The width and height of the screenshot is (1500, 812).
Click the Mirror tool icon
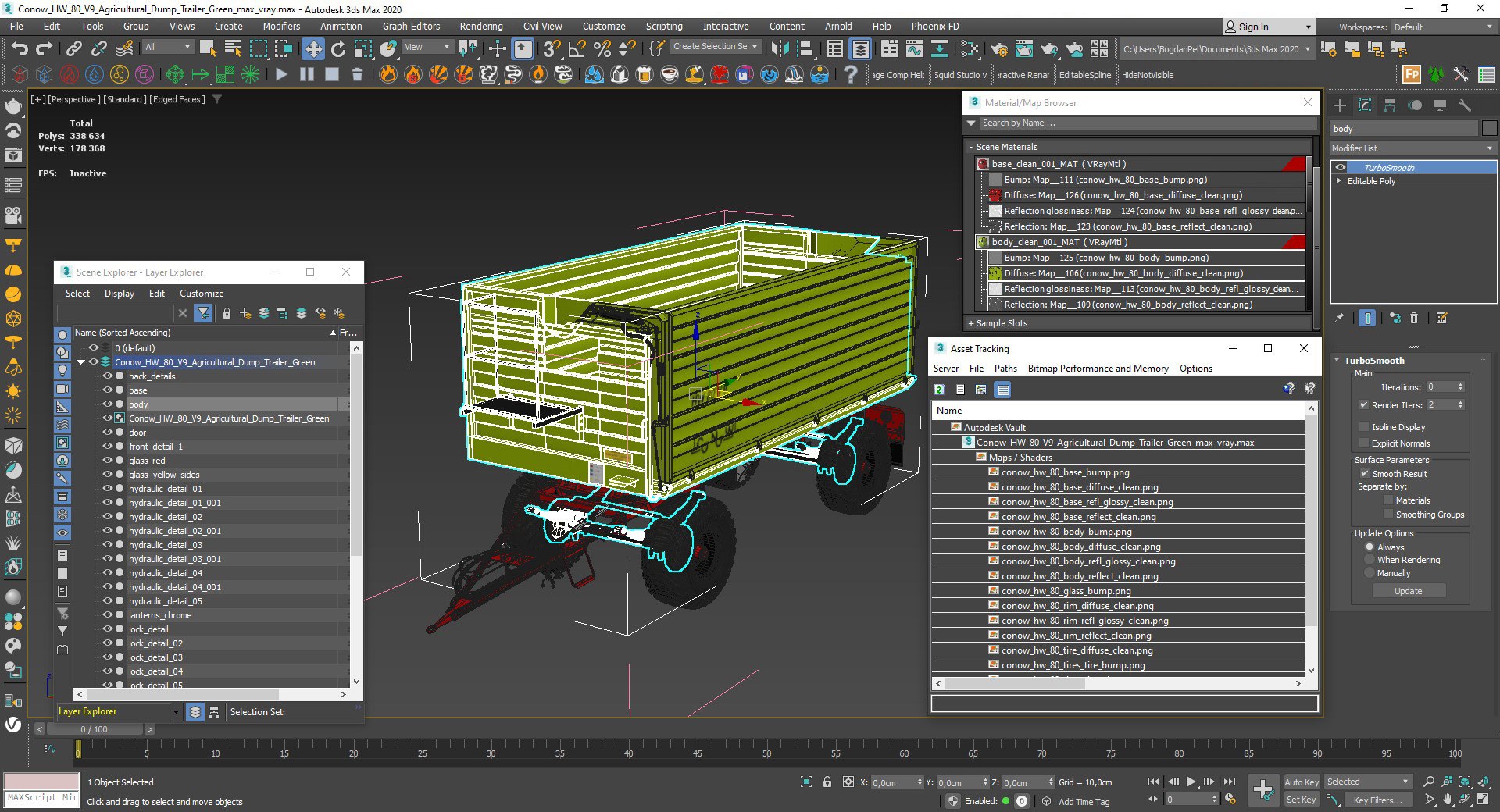point(780,48)
